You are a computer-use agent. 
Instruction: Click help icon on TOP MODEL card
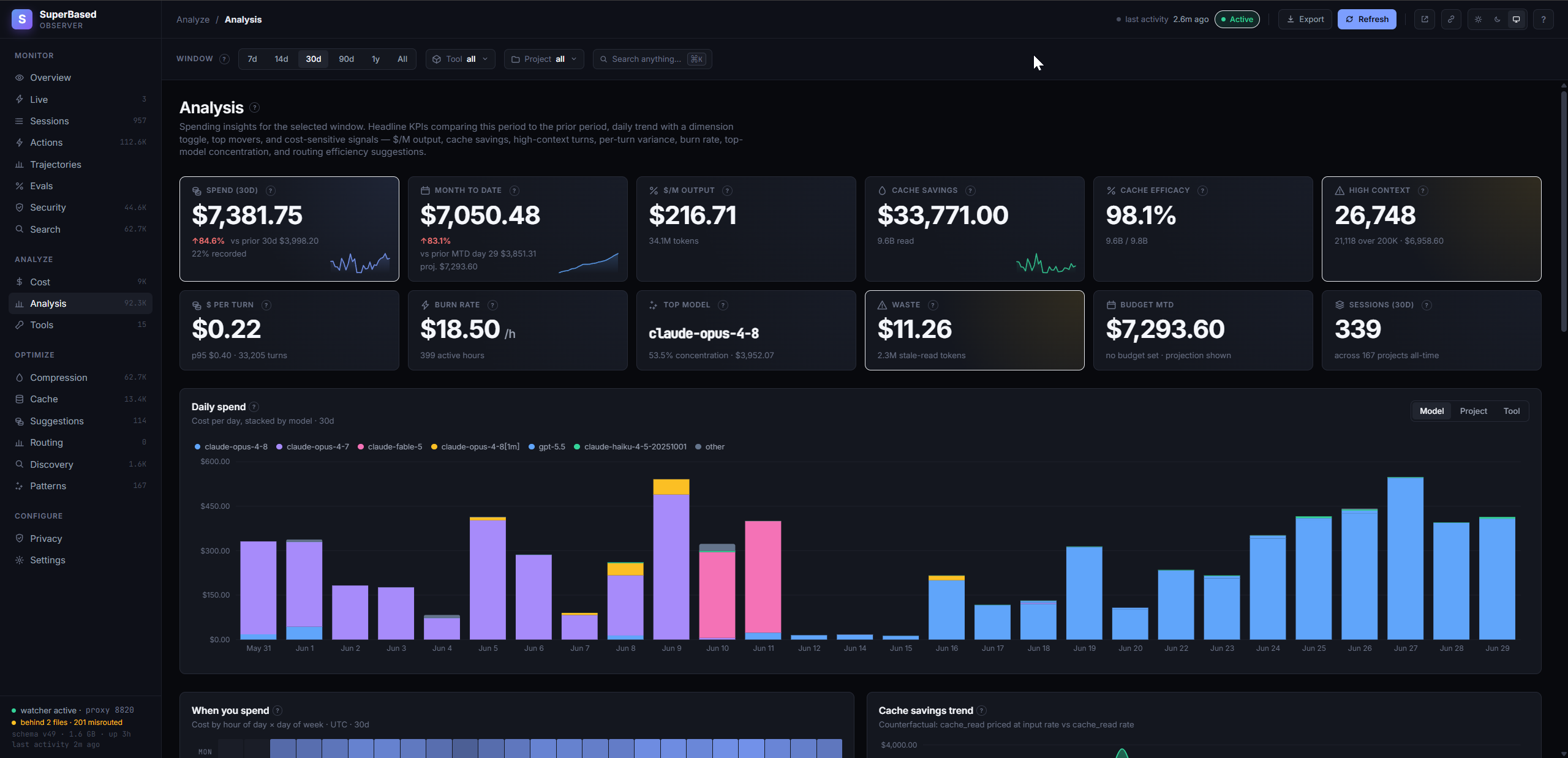pyautogui.click(x=723, y=306)
